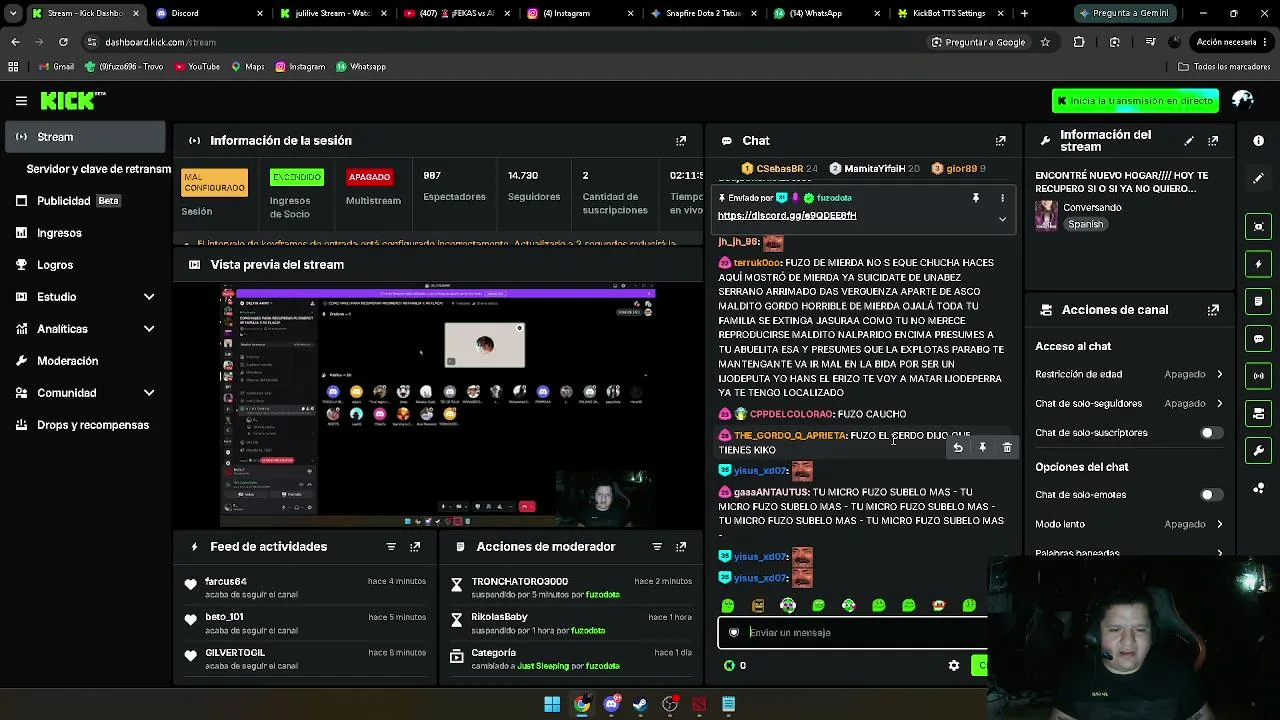Toggle Chat de solo-suscriptores switch
Viewport: 1280px width, 720px height.
coord(1210,433)
